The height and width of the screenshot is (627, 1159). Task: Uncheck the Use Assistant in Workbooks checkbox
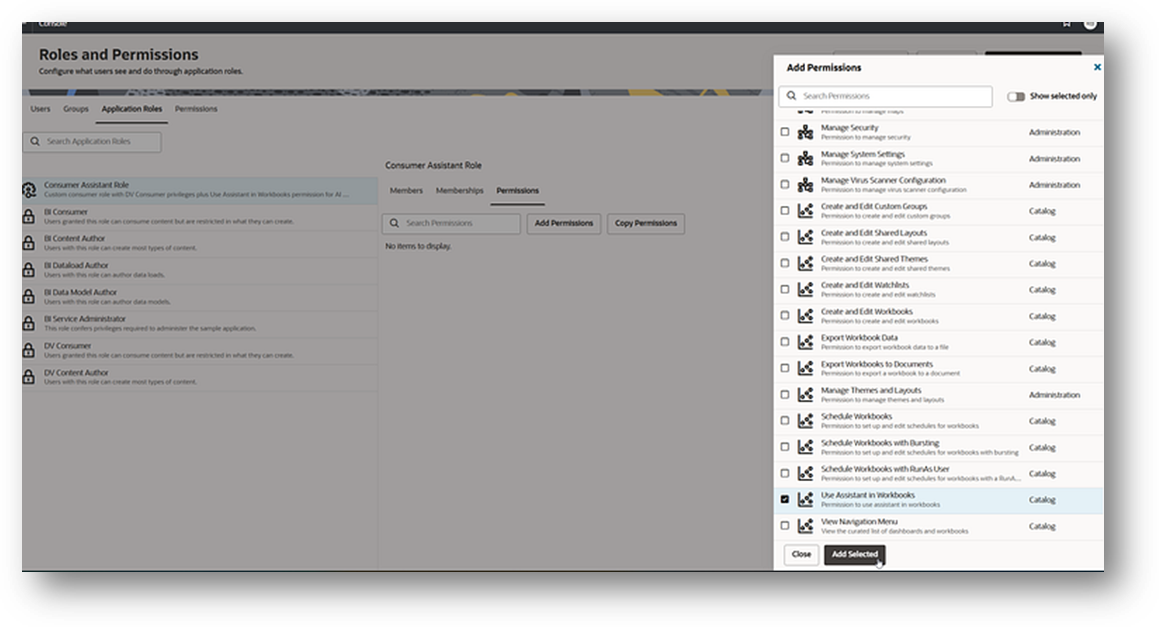point(784,500)
